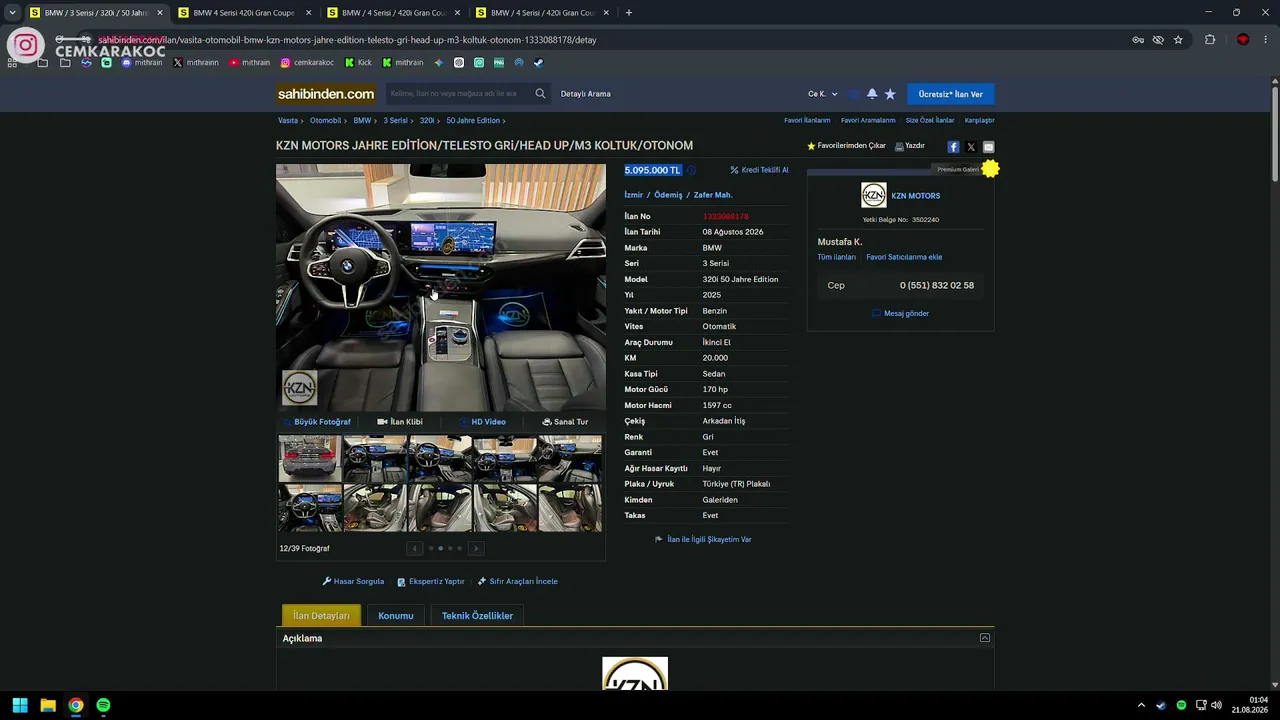Show previous thumbnail page arrow
This screenshot has width=1280, height=720.
click(414, 548)
